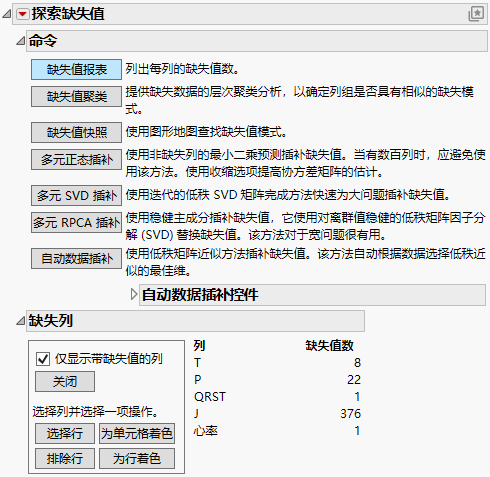
Task: Click the 多元 SVD 插补 button
Action: click(76, 195)
